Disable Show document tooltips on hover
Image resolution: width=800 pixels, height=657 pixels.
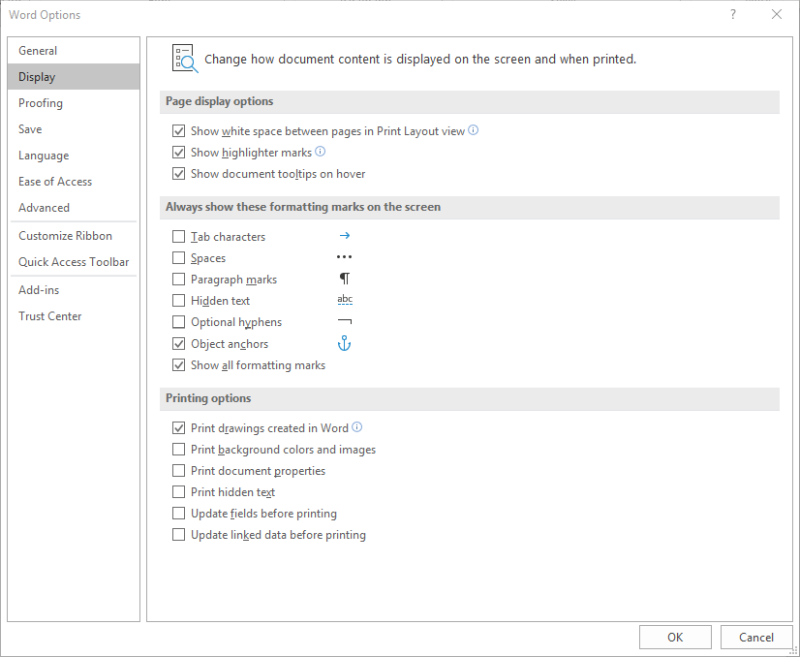(x=179, y=174)
